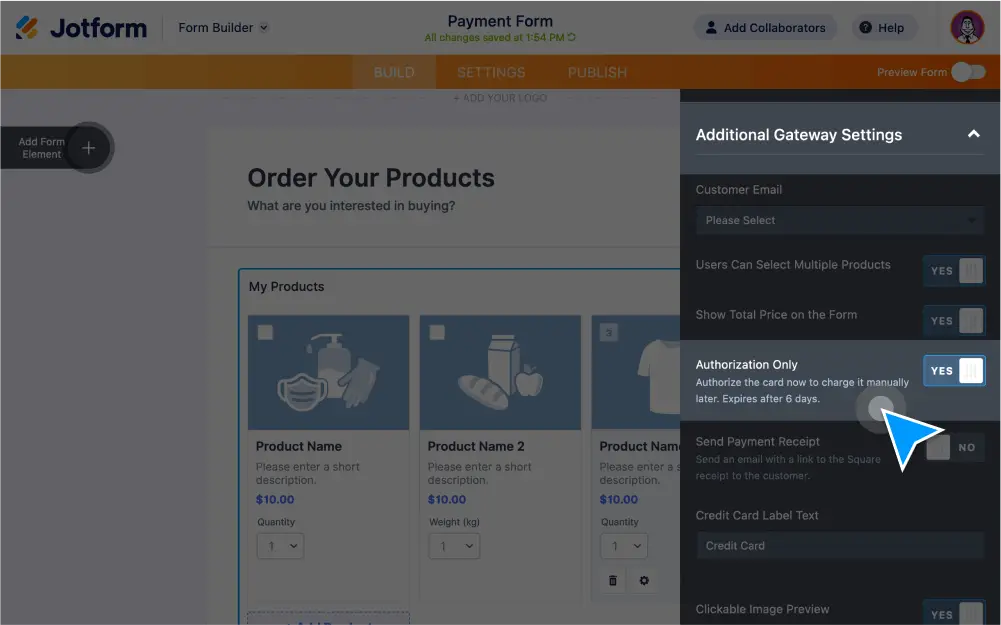Open the Add Form Element panel with the plus icon
The height and width of the screenshot is (625, 1001).
point(88,147)
